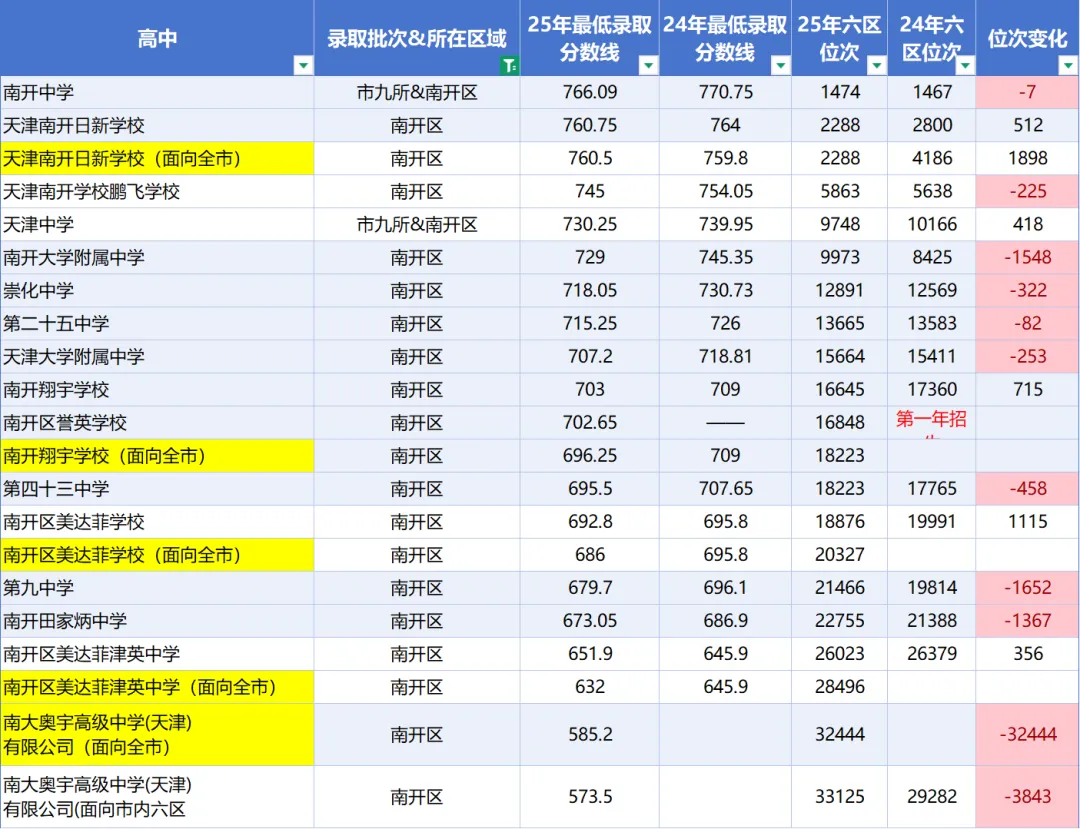Click the rank cell 1474
The image size is (1080, 829).
840,92
